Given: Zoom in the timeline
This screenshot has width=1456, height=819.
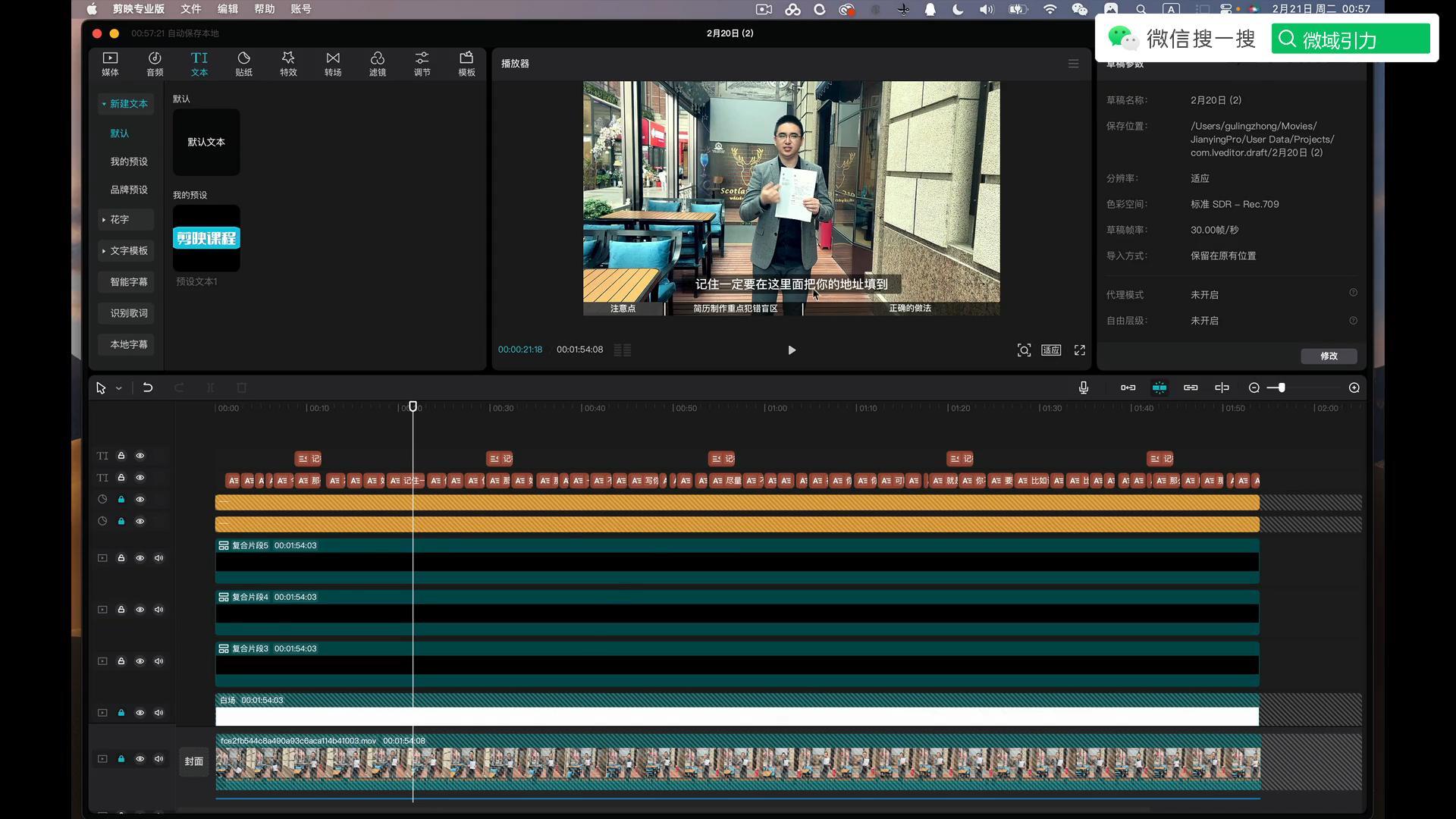Looking at the screenshot, I should pyautogui.click(x=1354, y=388).
